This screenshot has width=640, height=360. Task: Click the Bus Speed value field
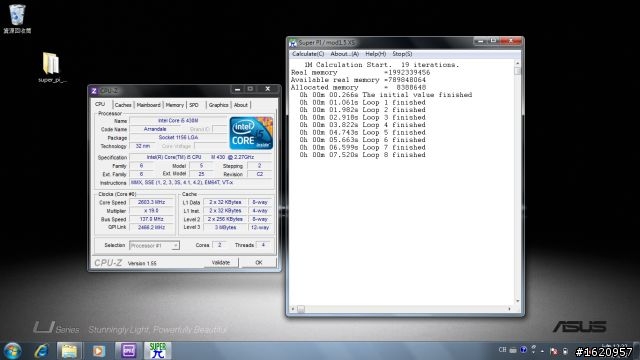tap(151, 219)
